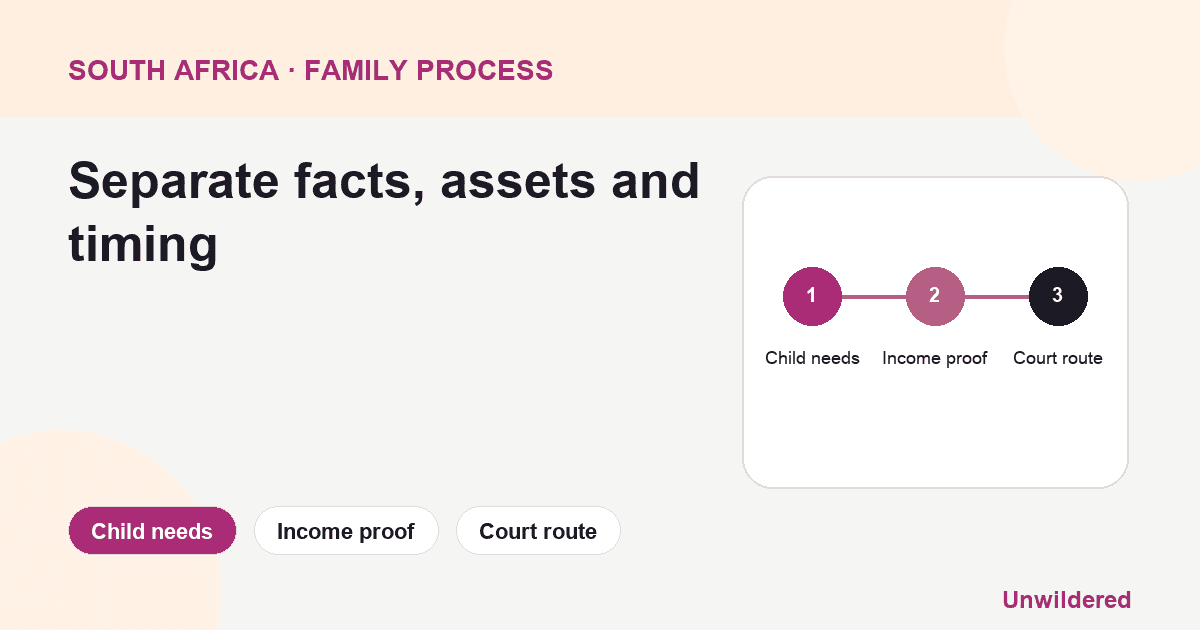Viewport: 1200px width, 630px height.
Task: Click the Separate facts, assets and timing title
Action: tap(384, 212)
